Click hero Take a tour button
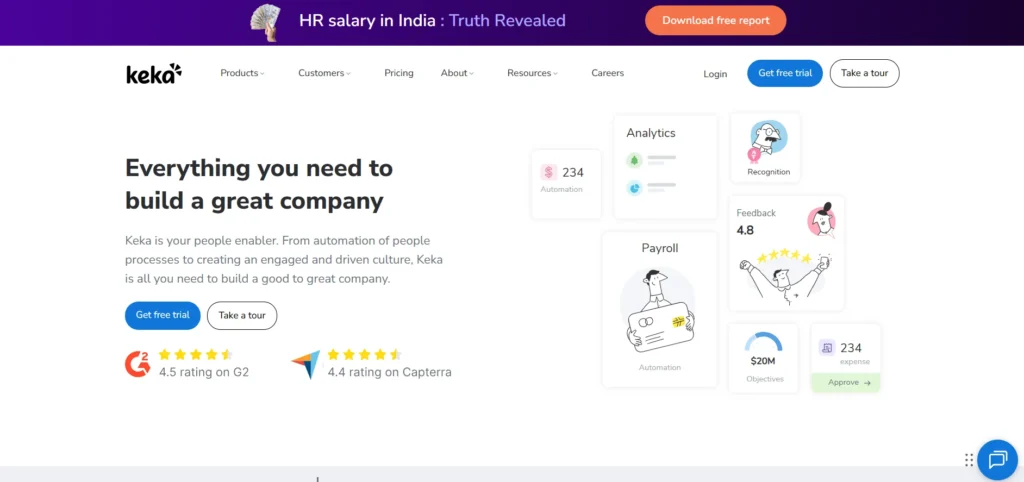Viewport: 1024px width, 482px height. 242,315
